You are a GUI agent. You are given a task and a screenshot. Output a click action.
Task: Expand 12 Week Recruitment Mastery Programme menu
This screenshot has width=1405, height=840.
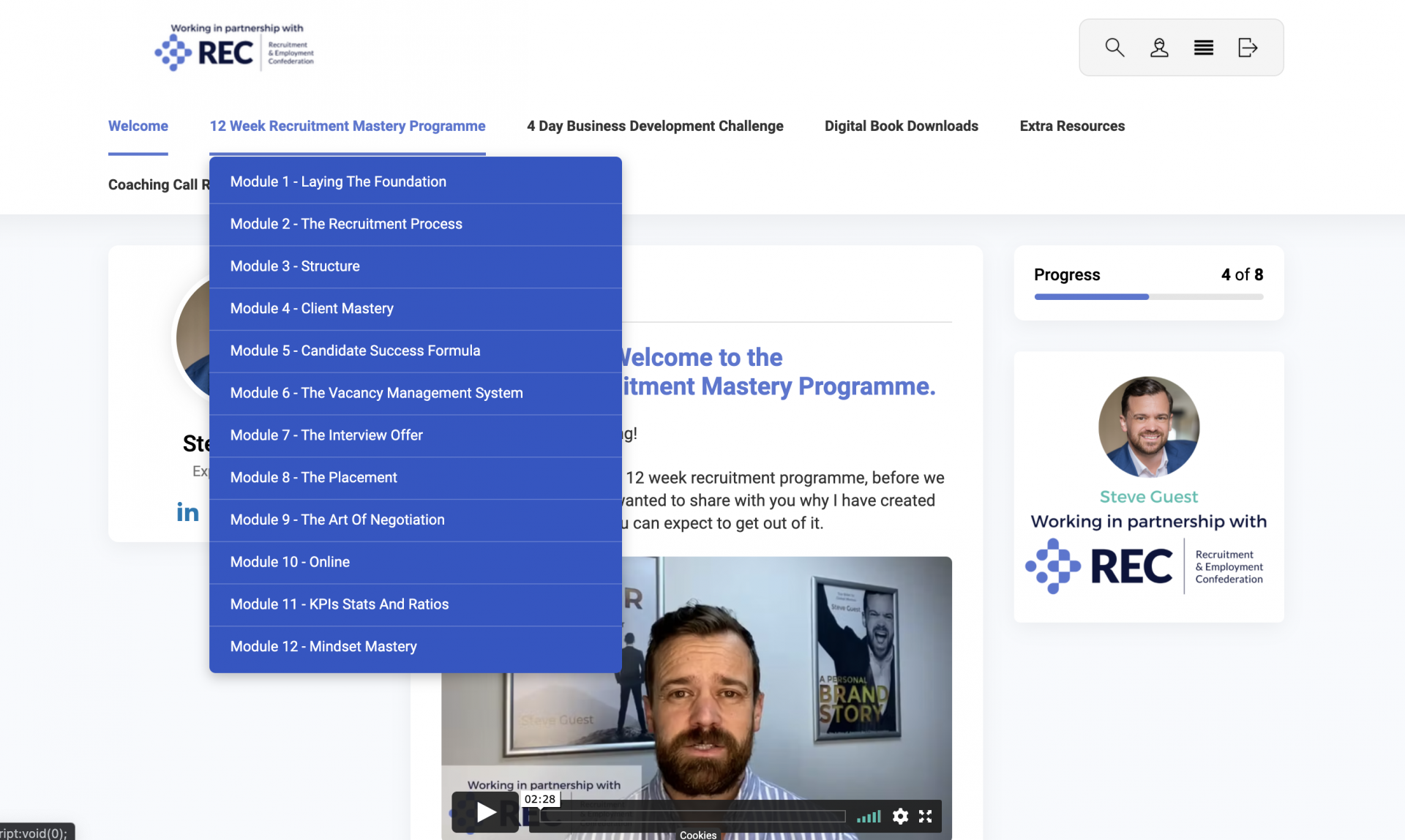point(347,126)
